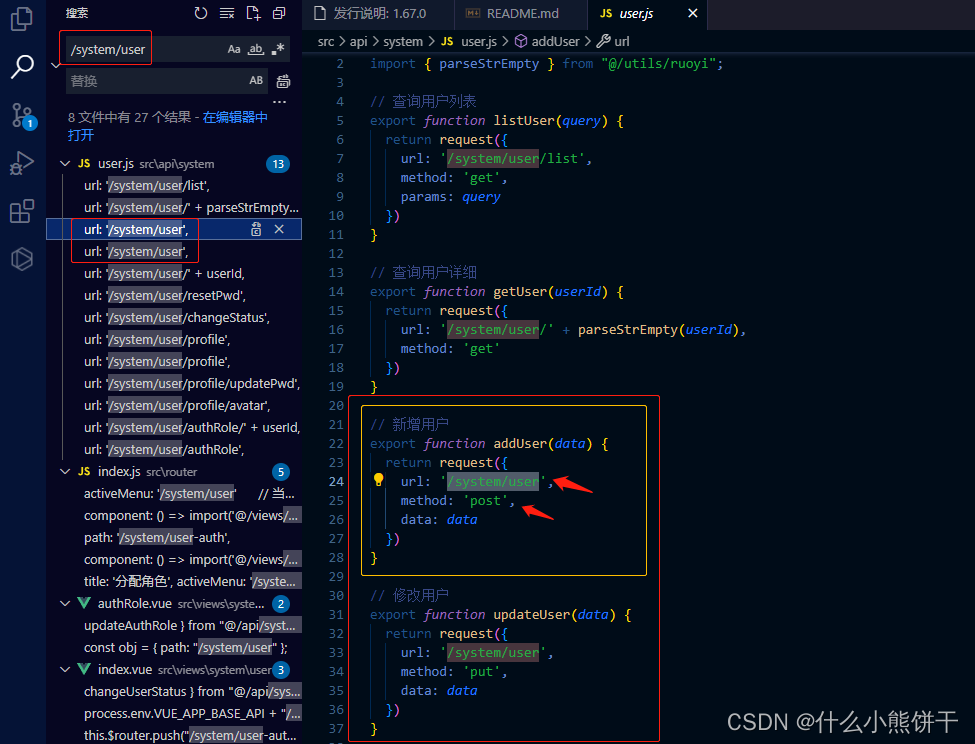This screenshot has width=975, height=744.
Task: Click src in the breadcrumb
Action: 326,42
